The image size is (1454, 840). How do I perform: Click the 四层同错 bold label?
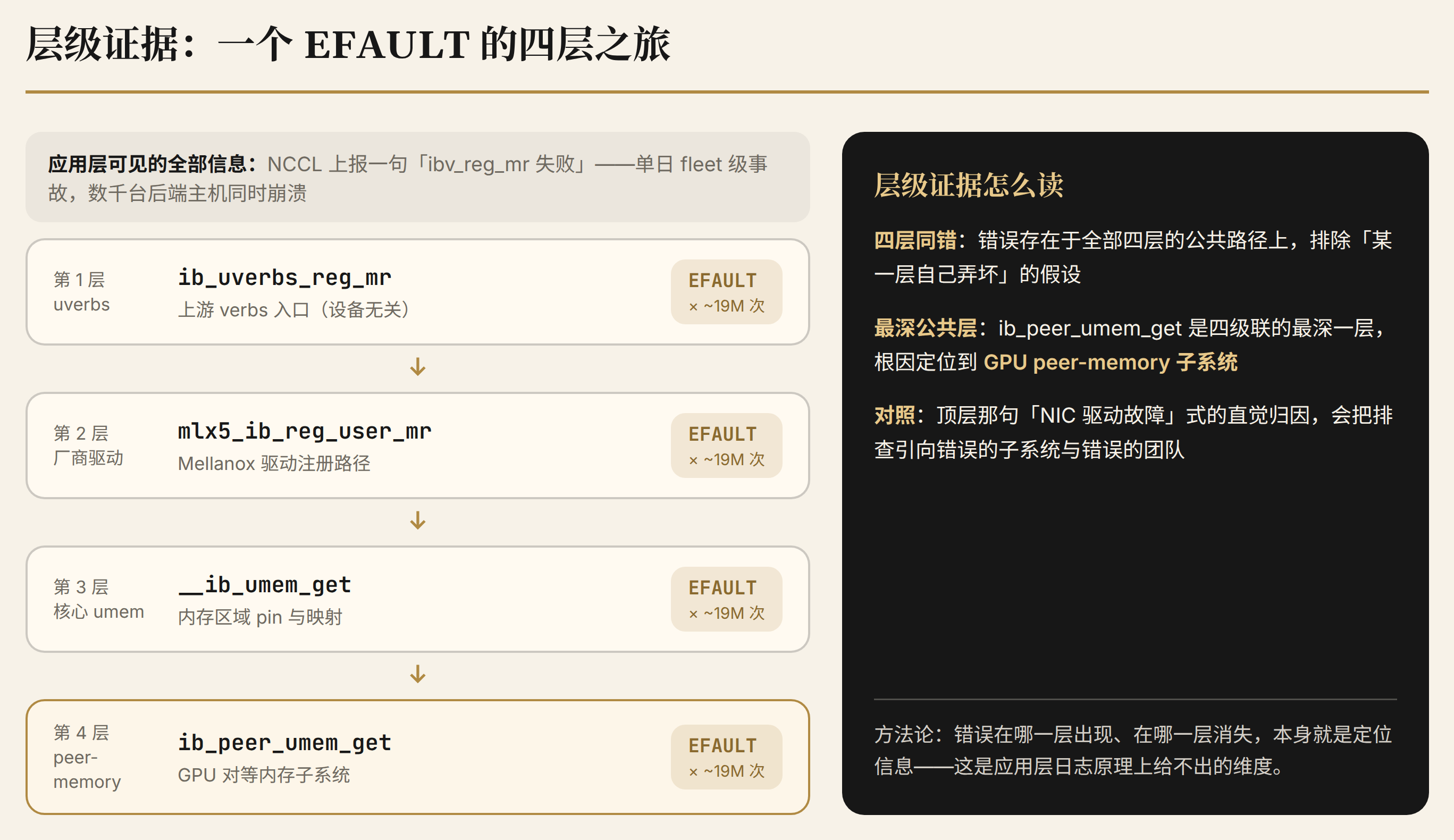pos(915,240)
